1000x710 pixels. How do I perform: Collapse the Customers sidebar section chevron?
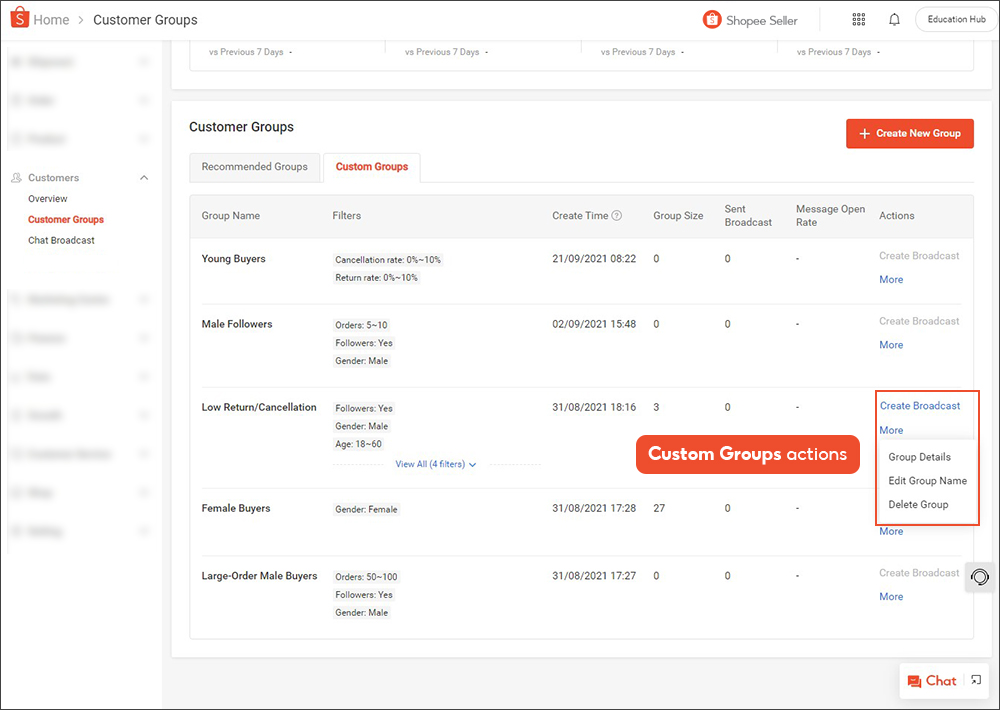[x=144, y=178]
